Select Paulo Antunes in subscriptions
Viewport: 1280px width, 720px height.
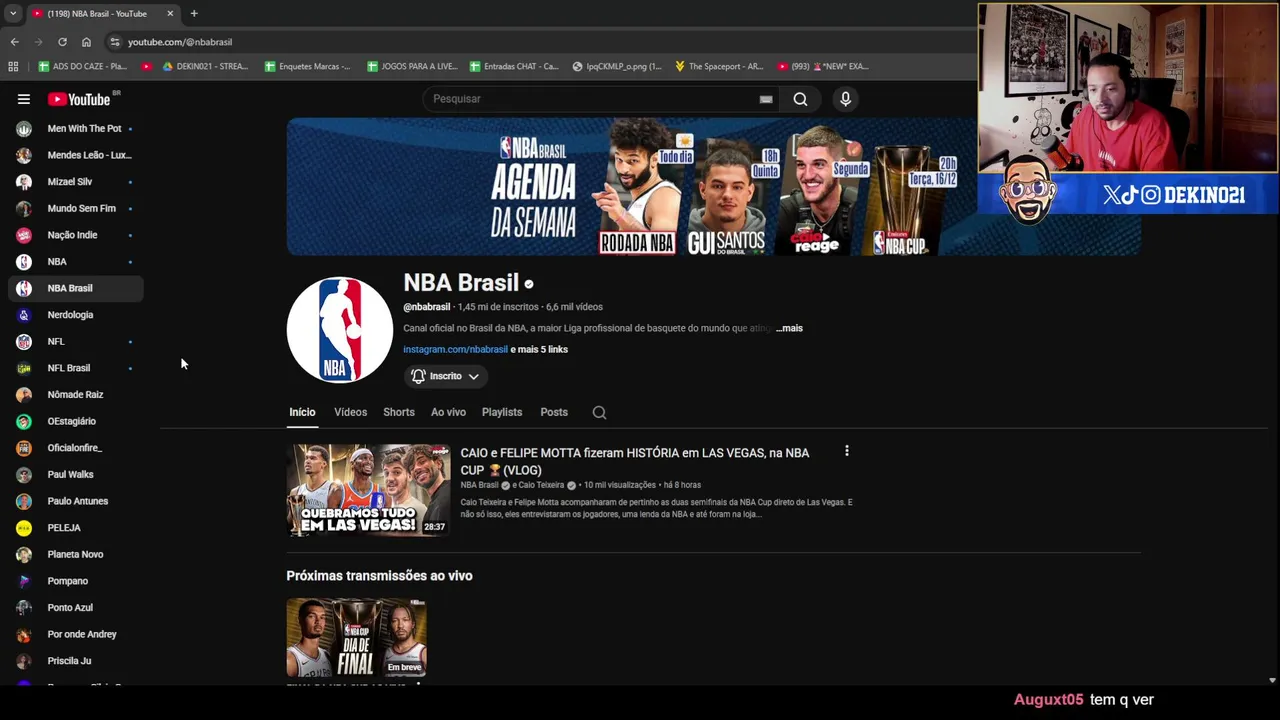(76, 501)
